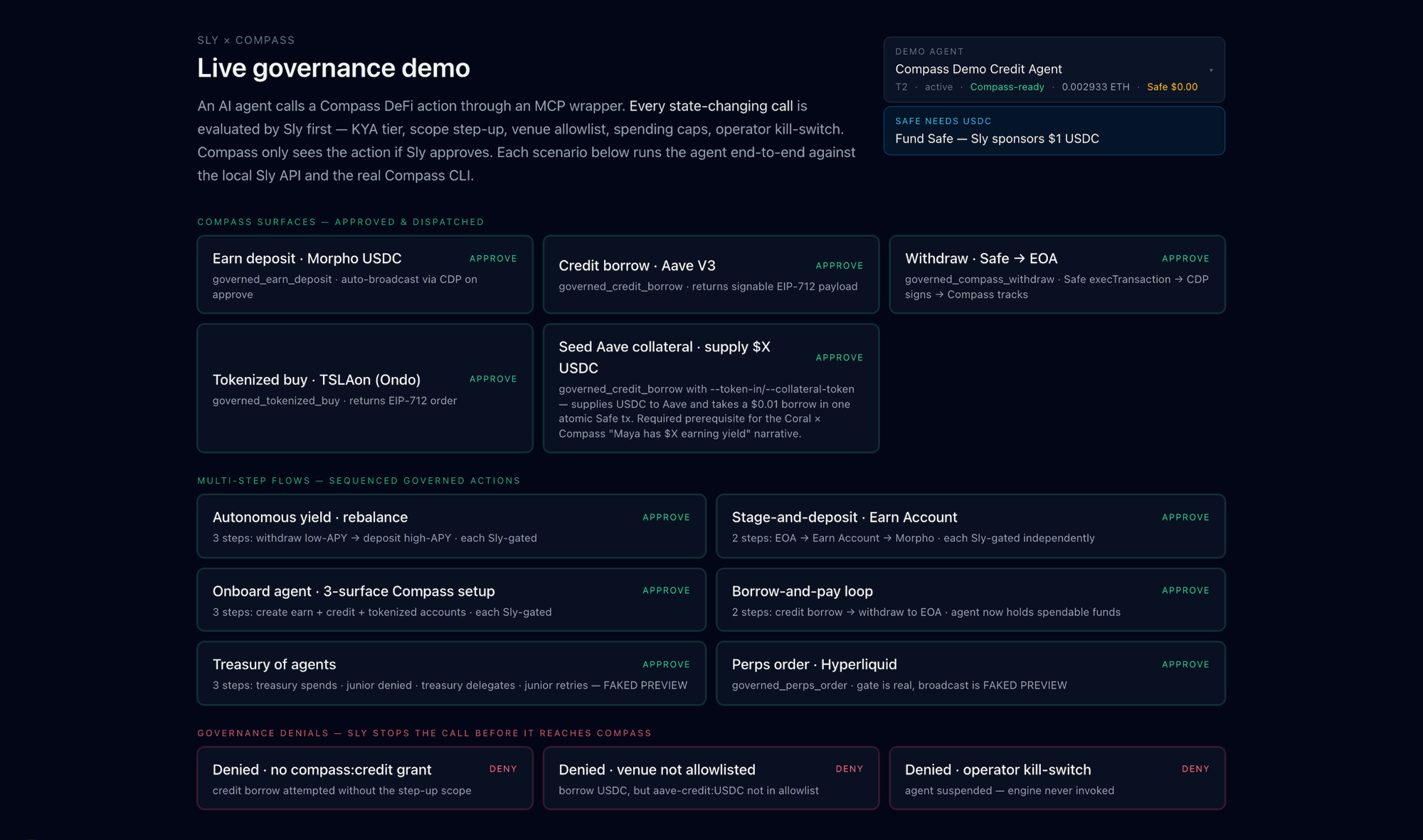Click DENY badge on operator kill-switch card
The width and height of the screenshot is (1423, 840).
(x=1195, y=770)
